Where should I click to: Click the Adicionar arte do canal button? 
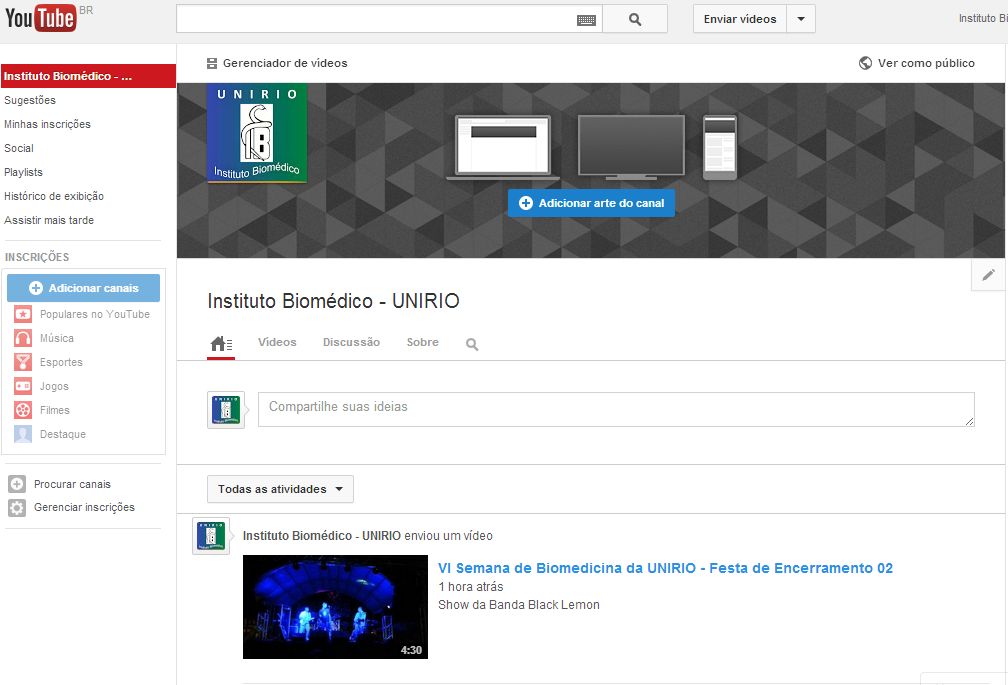coord(591,203)
